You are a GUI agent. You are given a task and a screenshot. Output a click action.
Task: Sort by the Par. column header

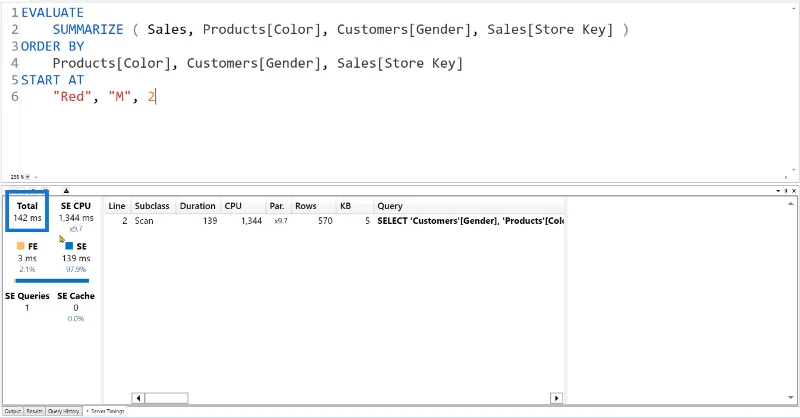pyautogui.click(x=277, y=206)
